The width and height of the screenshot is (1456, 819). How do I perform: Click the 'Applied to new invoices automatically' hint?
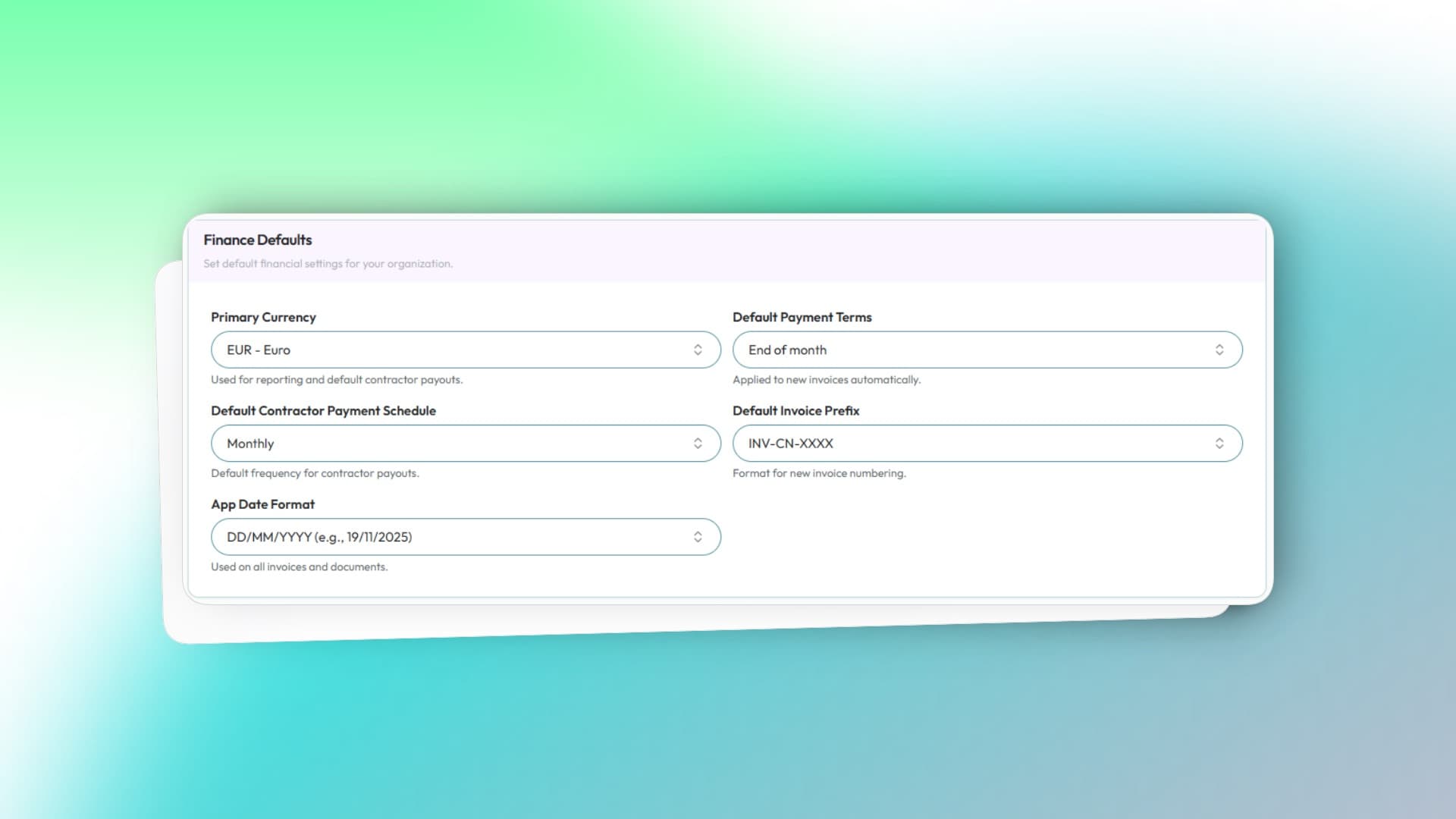coord(826,380)
